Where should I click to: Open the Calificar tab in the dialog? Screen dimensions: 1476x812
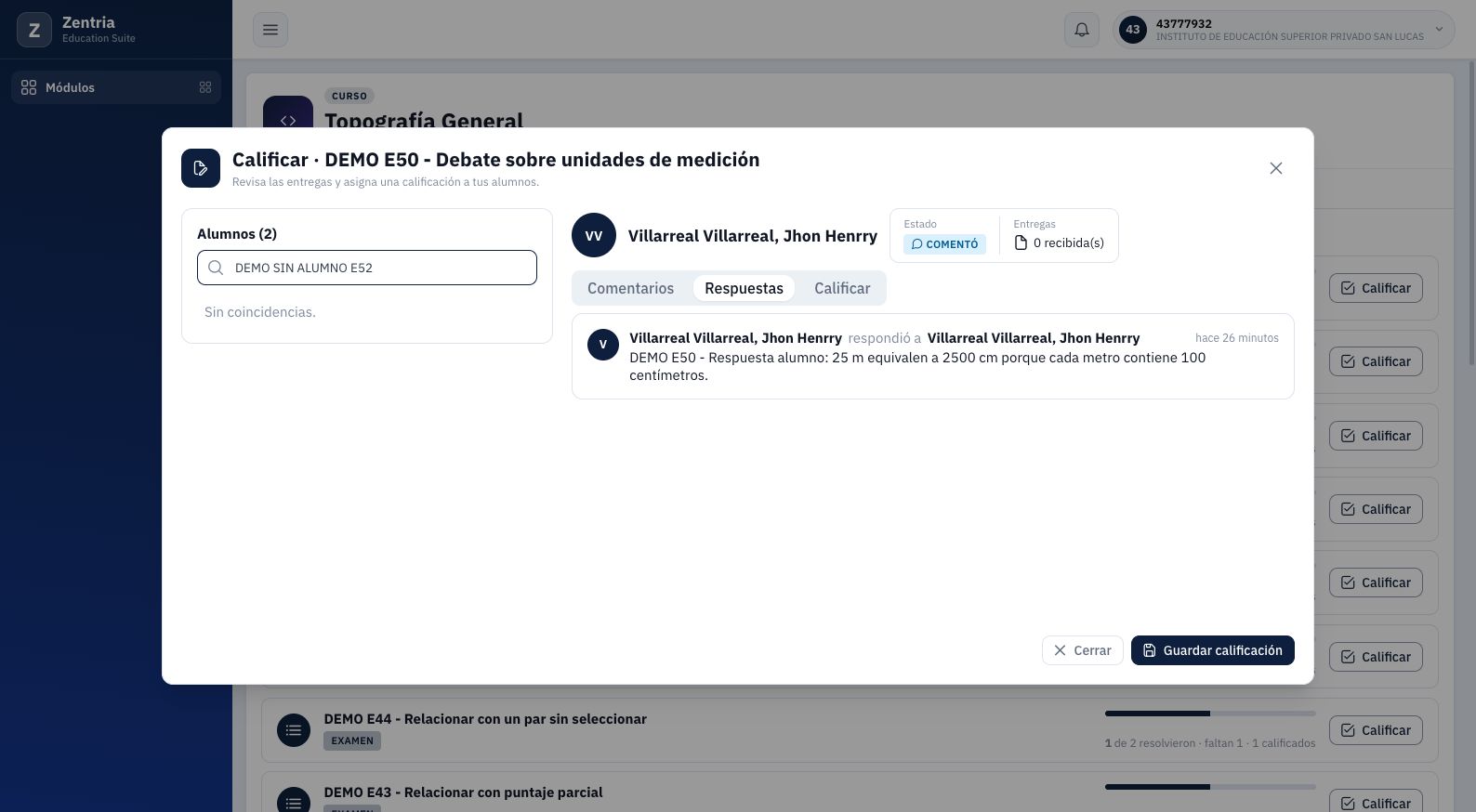point(842,288)
